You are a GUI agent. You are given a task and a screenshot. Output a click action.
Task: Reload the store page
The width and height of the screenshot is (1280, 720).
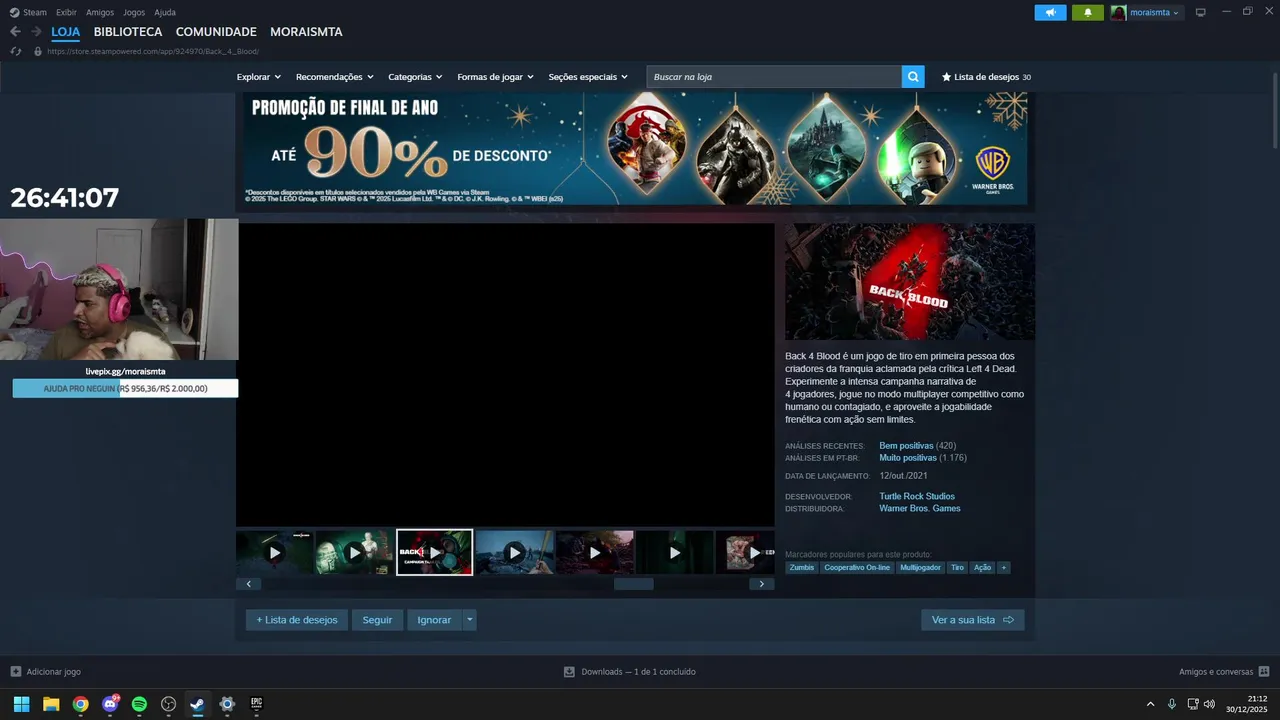click(16, 51)
